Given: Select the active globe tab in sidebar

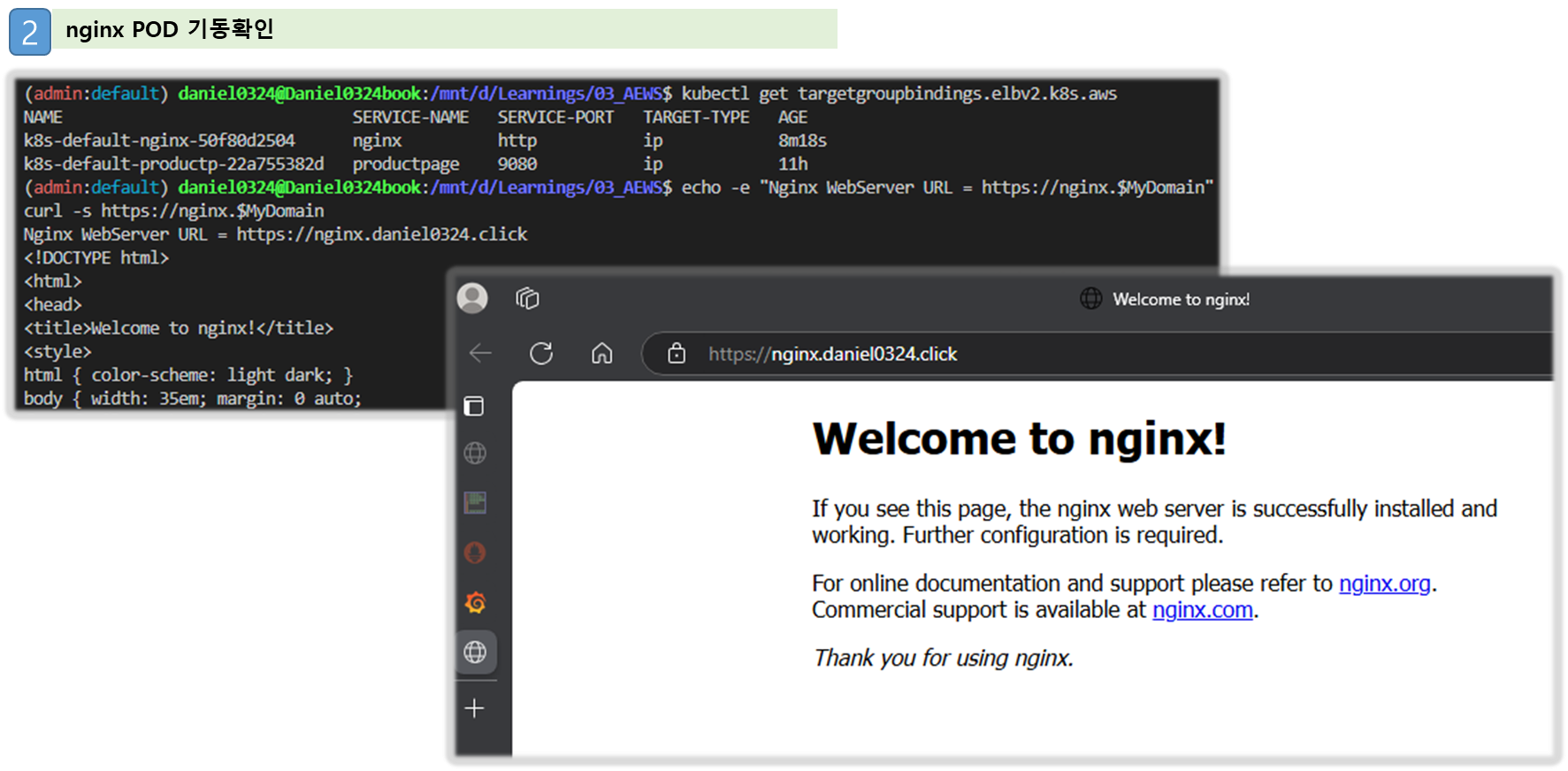Looking at the screenshot, I should (476, 653).
